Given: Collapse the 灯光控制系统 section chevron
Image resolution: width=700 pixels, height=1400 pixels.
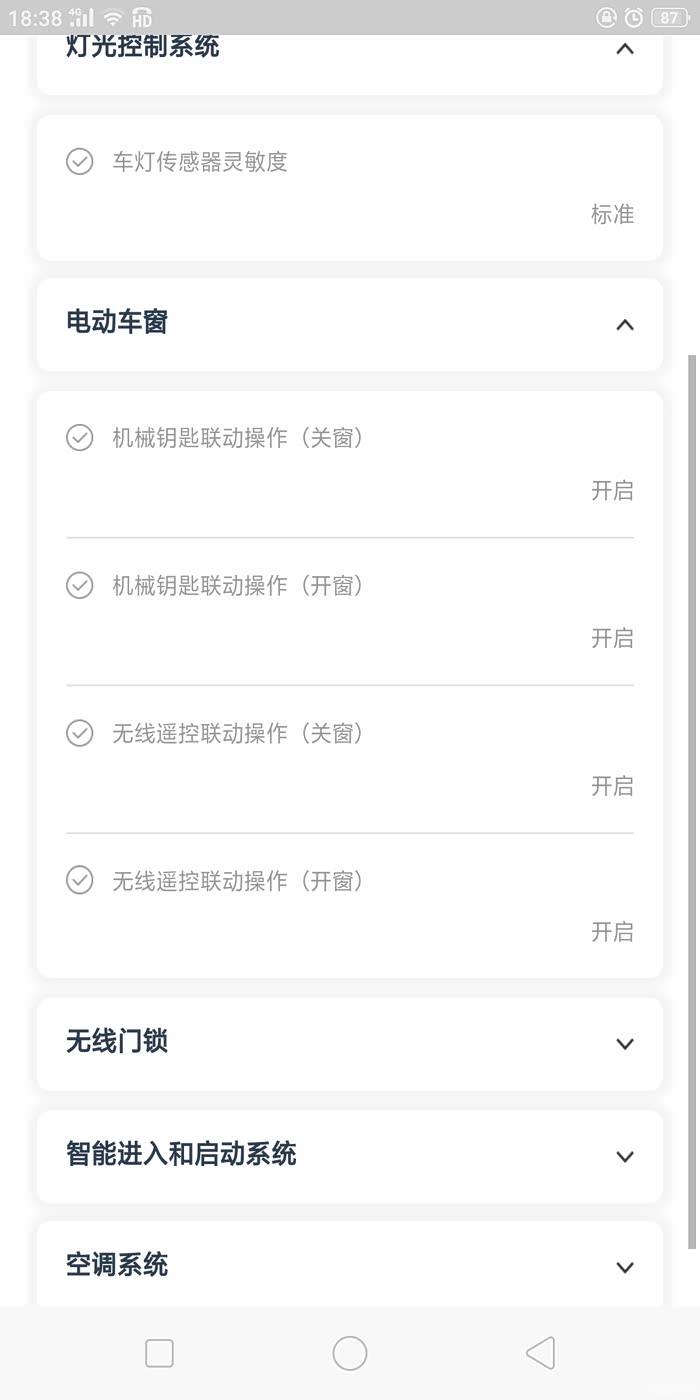Looking at the screenshot, I should 625,48.
